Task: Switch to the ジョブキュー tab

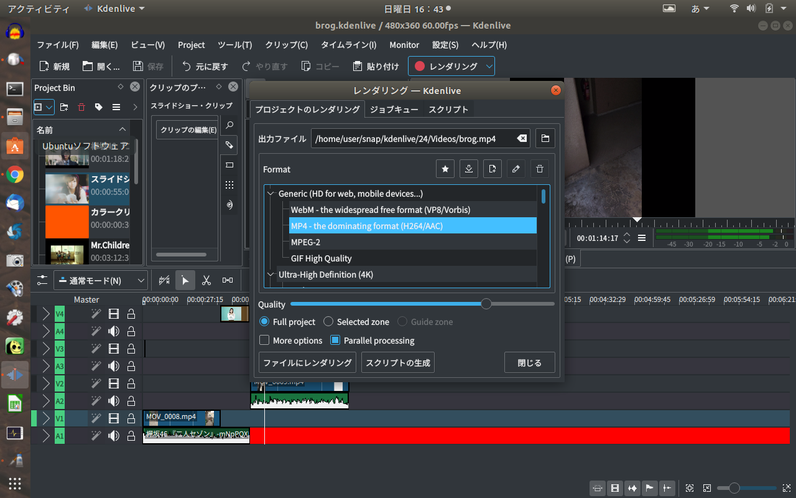Action: 394,109
